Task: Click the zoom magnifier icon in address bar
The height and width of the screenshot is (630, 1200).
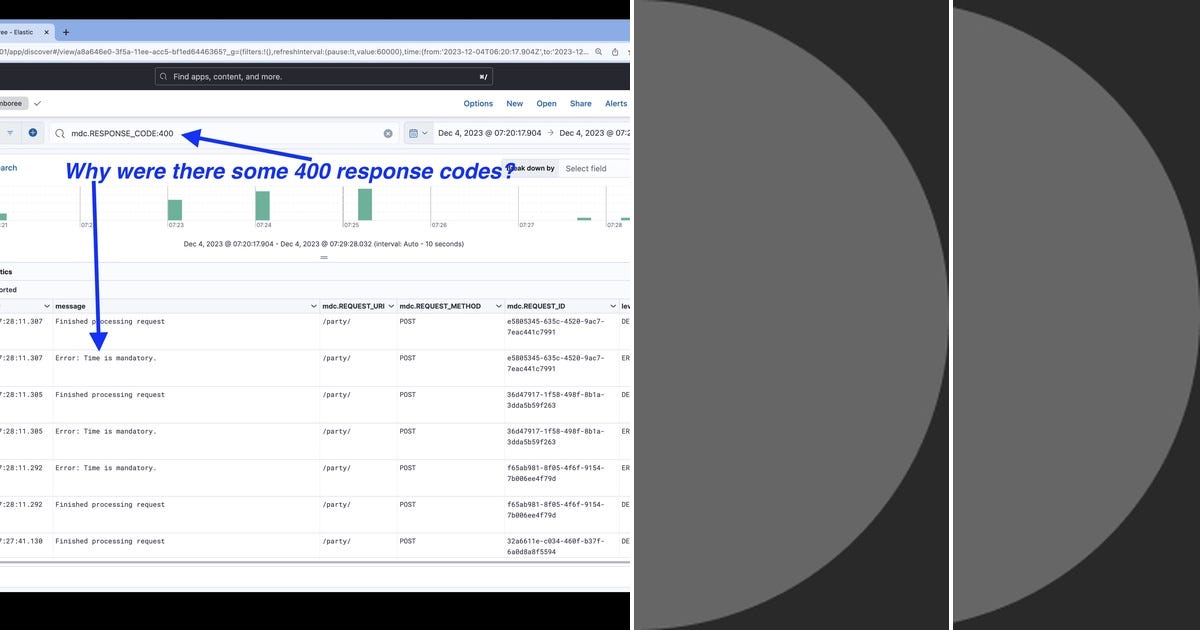Action: click(x=600, y=51)
